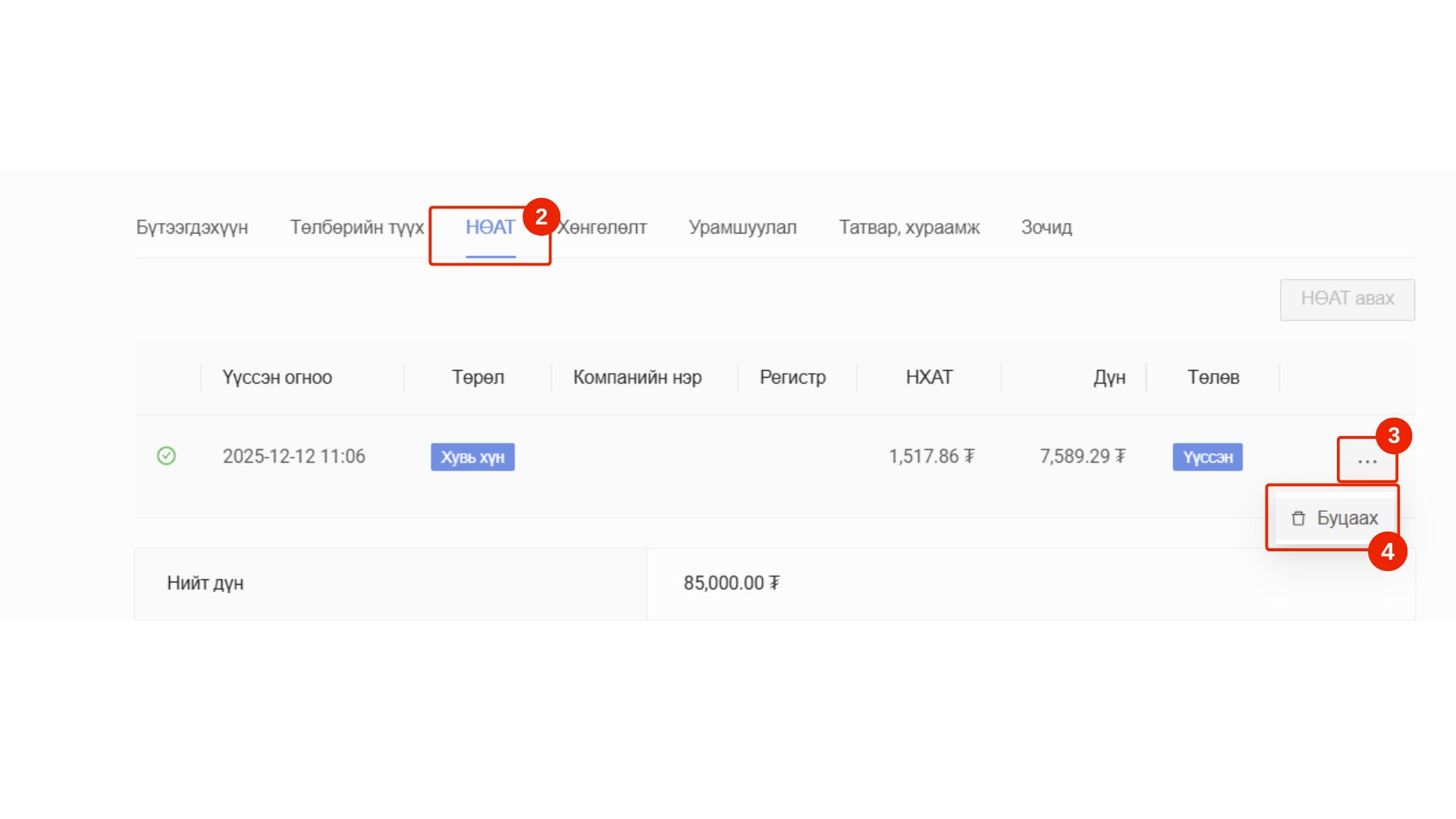
Task: Switch to Төлбөрийн түүх tab
Action: click(356, 227)
